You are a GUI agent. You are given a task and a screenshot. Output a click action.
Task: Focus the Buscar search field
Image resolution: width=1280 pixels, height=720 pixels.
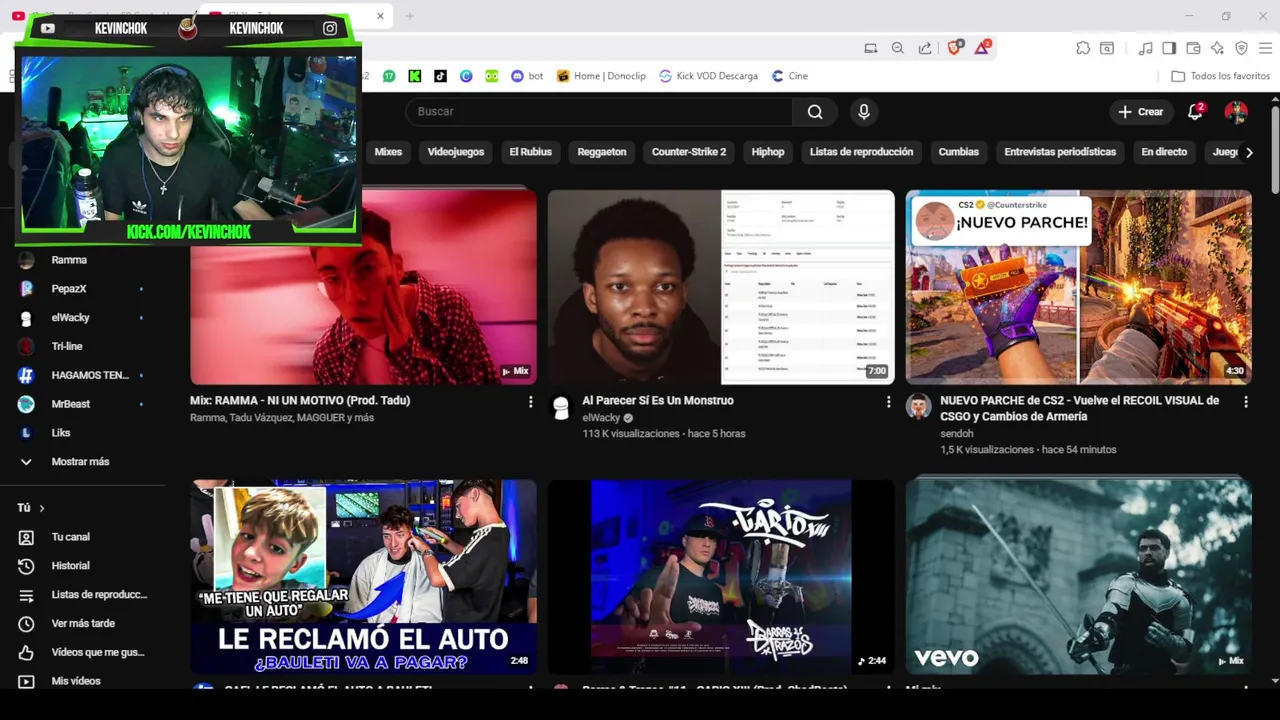click(x=600, y=112)
